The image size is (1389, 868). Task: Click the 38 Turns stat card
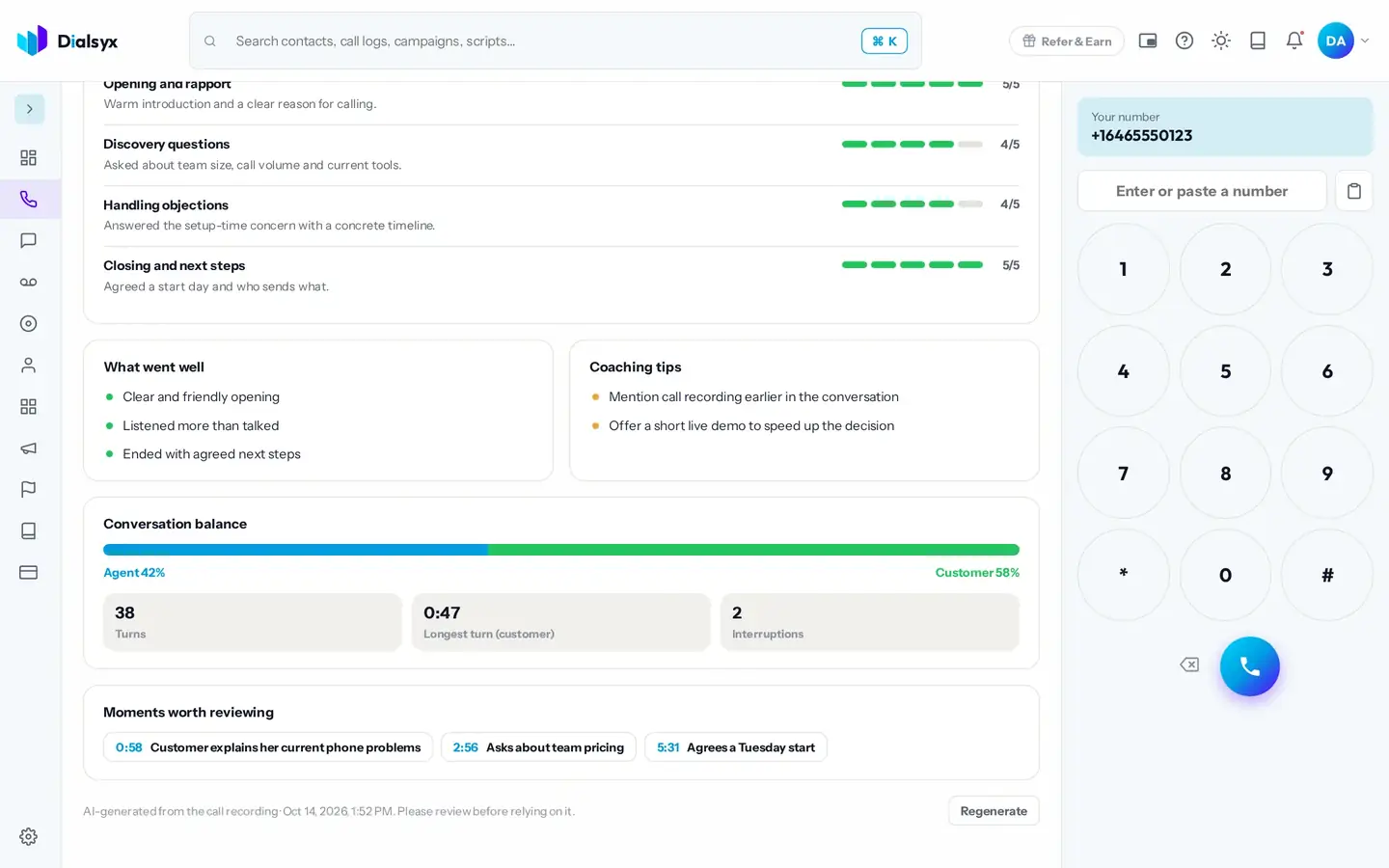pyautogui.click(x=253, y=622)
